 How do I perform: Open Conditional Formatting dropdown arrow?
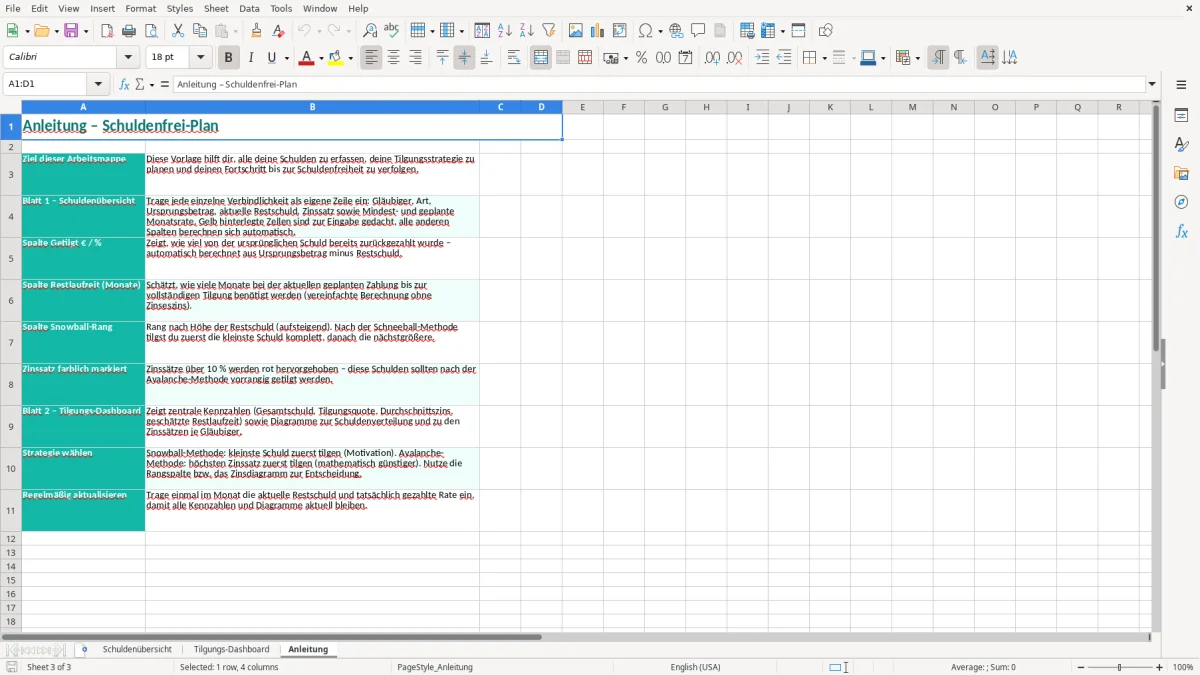(917, 58)
